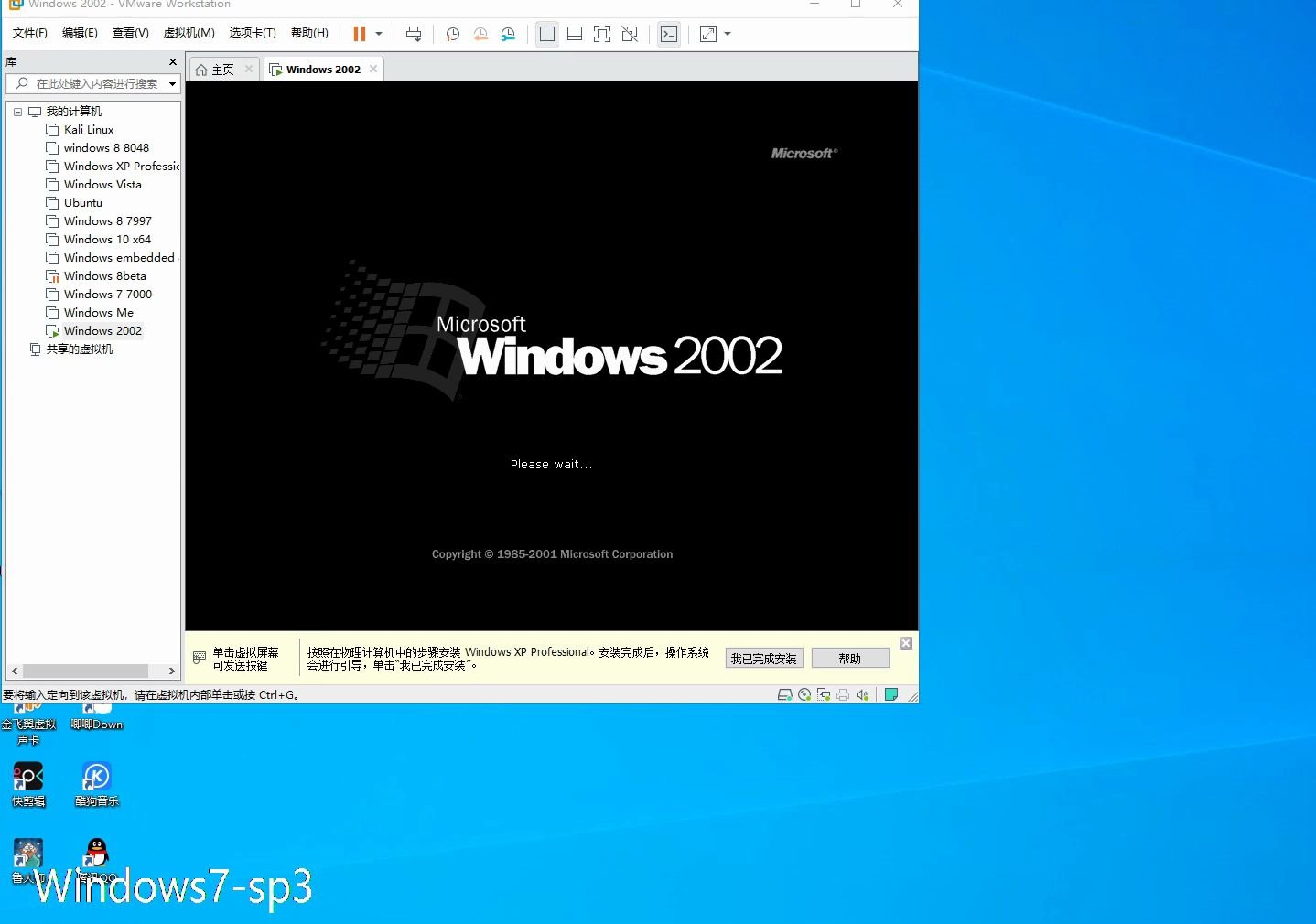Select Windows XP Professional virtual machine
The height and width of the screenshot is (924, 1316).
(122, 167)
